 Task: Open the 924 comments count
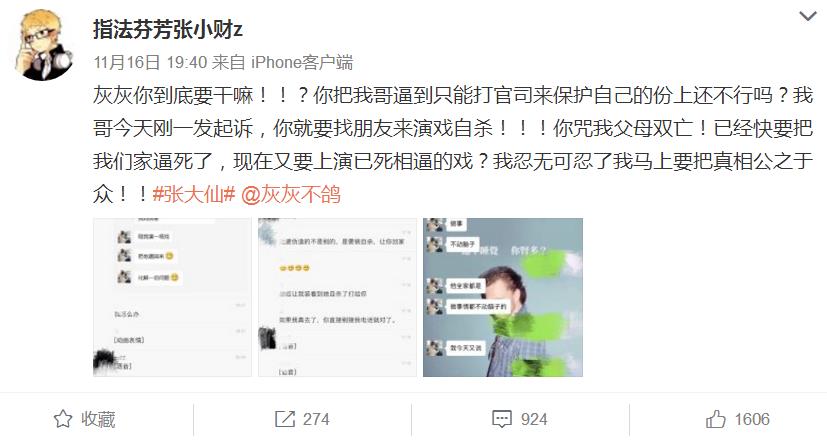[x=534, y=419]
